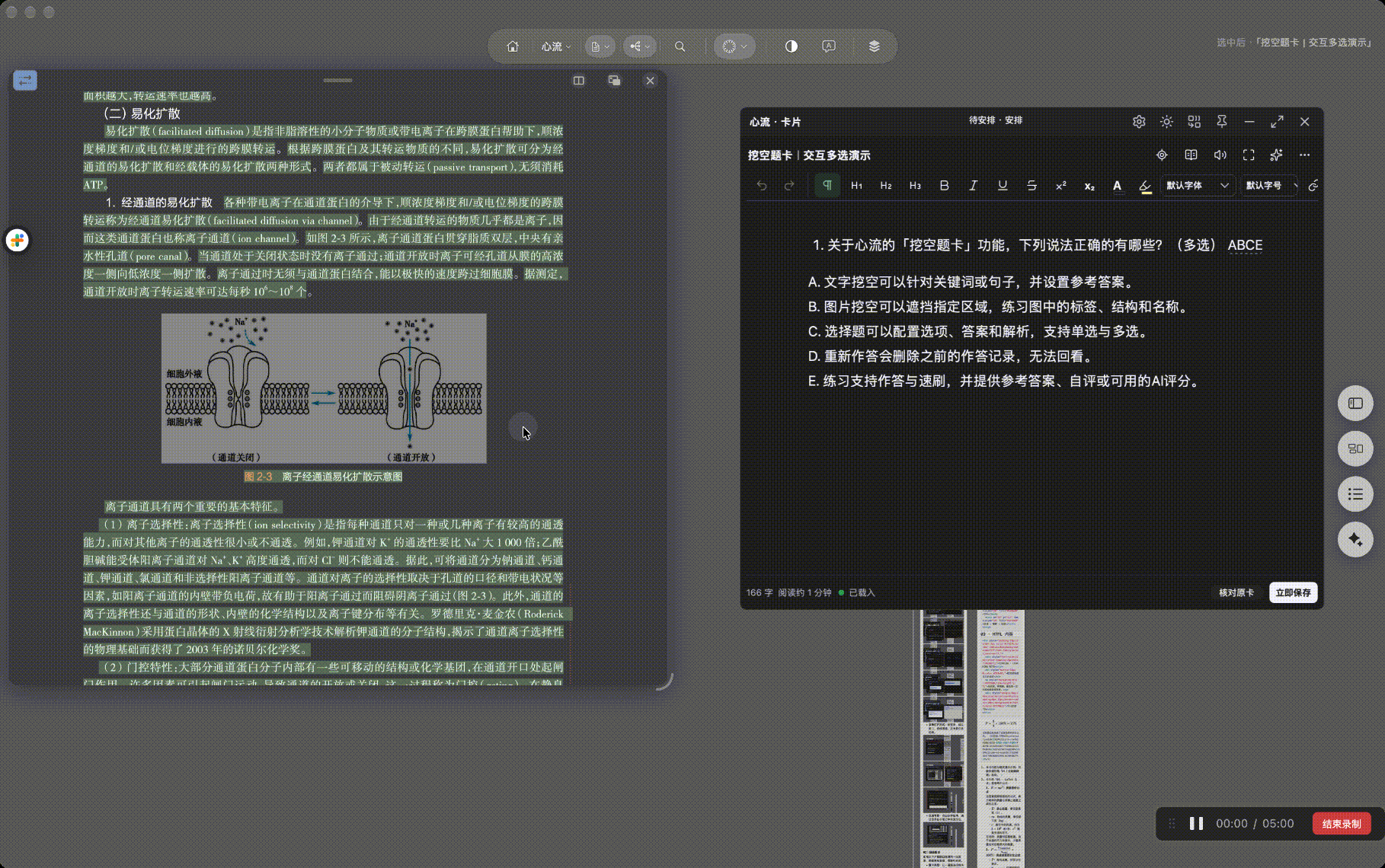
Task: Open the translation speech-bubble 'A' icon
Action: point(829,46)
